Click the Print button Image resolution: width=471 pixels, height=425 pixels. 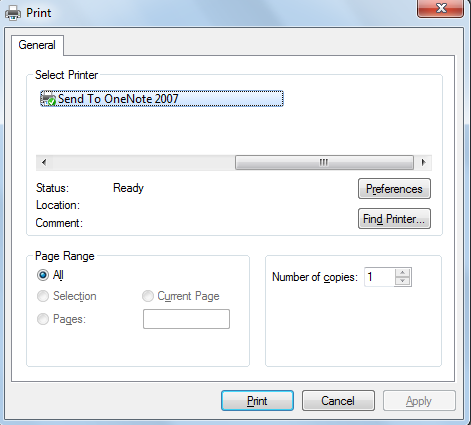click(257, 401)
